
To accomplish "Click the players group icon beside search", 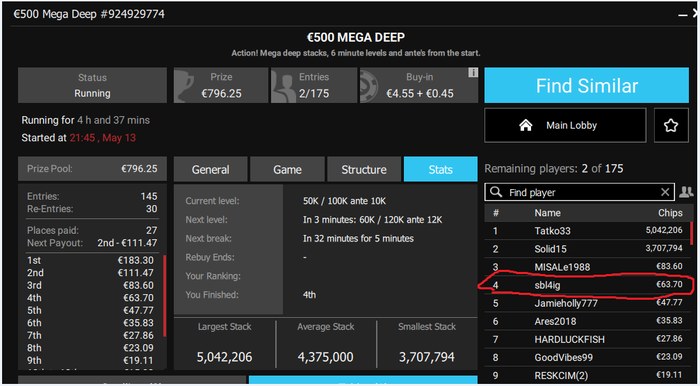I will point(686,192).
